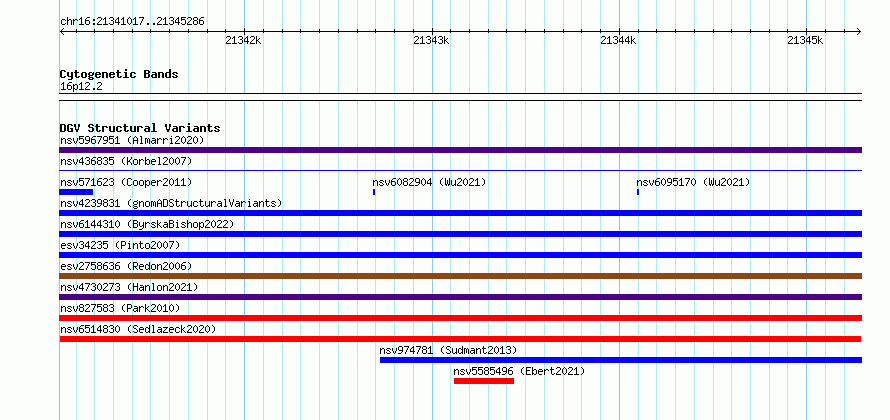Click the esv34235 (Pinto2007) label
Image resolution: width=890 pixels, height=420 pixels.
(x=120, y=245)
